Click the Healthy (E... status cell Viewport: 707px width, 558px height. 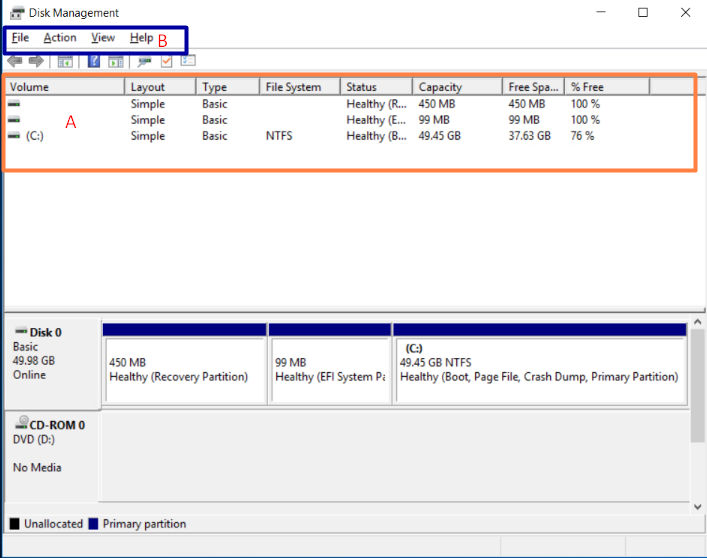(x=376, y=120)
